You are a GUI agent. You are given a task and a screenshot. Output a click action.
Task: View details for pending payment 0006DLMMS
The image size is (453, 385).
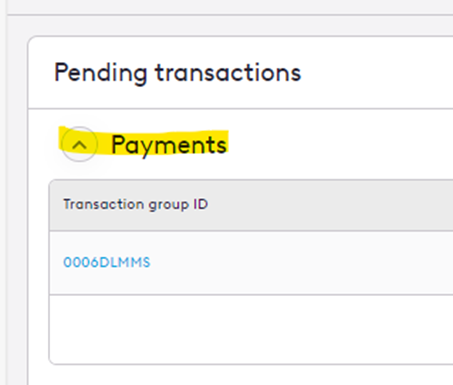(107, 263)
